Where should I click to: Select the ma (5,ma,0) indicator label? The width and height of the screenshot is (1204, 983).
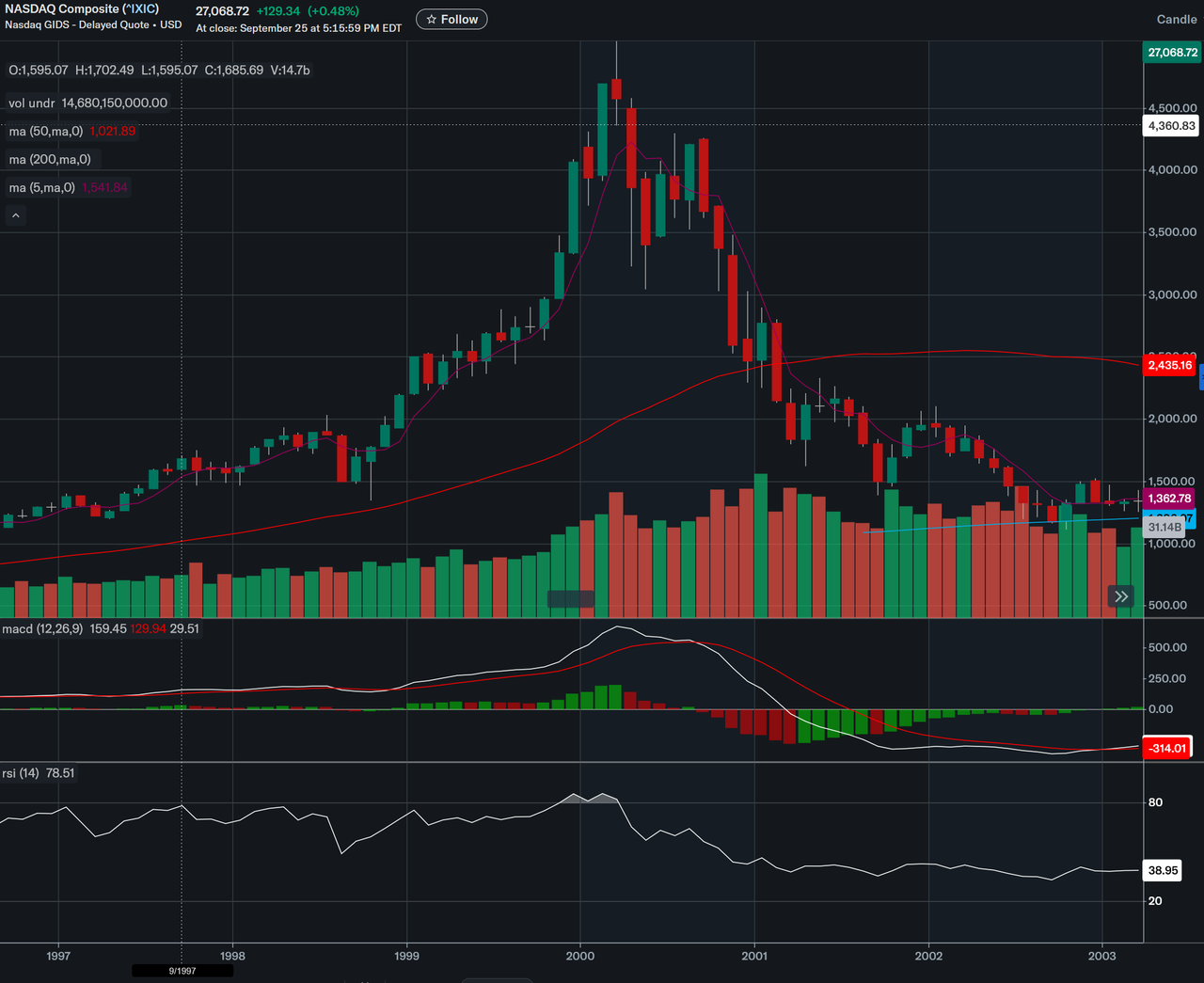42,187
